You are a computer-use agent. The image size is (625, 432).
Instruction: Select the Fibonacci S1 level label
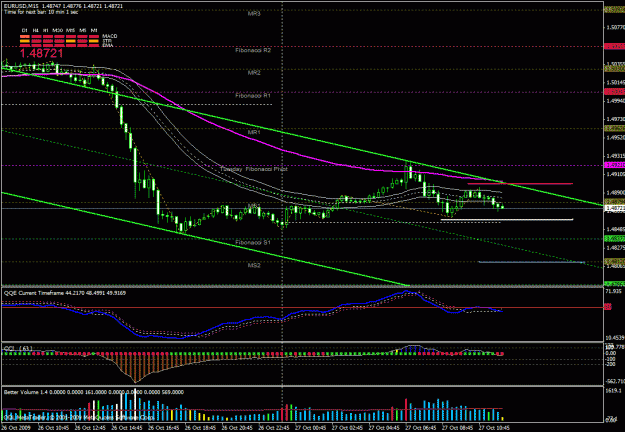coord(253,242)
